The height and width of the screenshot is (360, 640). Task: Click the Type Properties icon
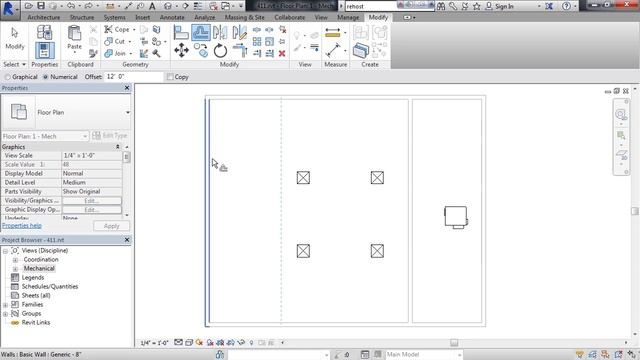[x=44, y=32]
